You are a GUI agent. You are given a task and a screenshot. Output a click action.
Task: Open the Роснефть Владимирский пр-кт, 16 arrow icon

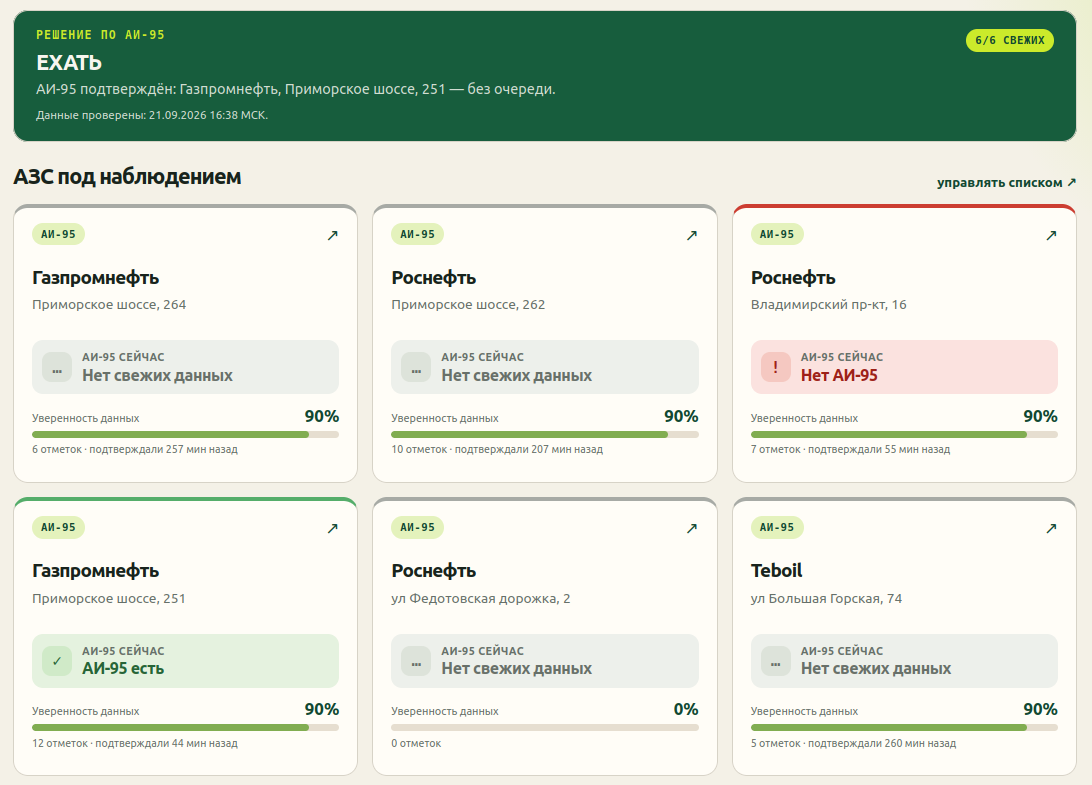point(1052,235)
